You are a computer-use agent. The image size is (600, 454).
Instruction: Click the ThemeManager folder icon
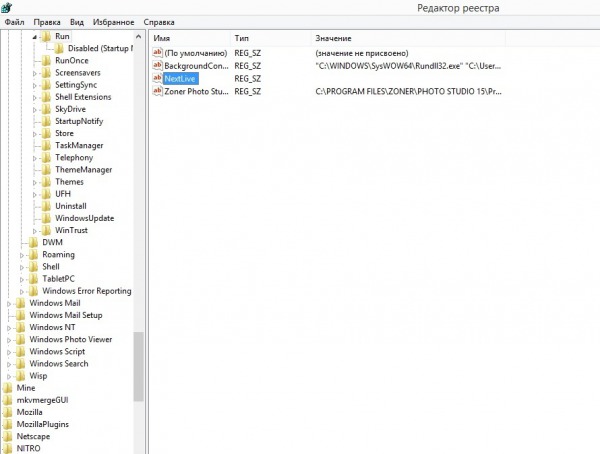click(x=46, y=170)
